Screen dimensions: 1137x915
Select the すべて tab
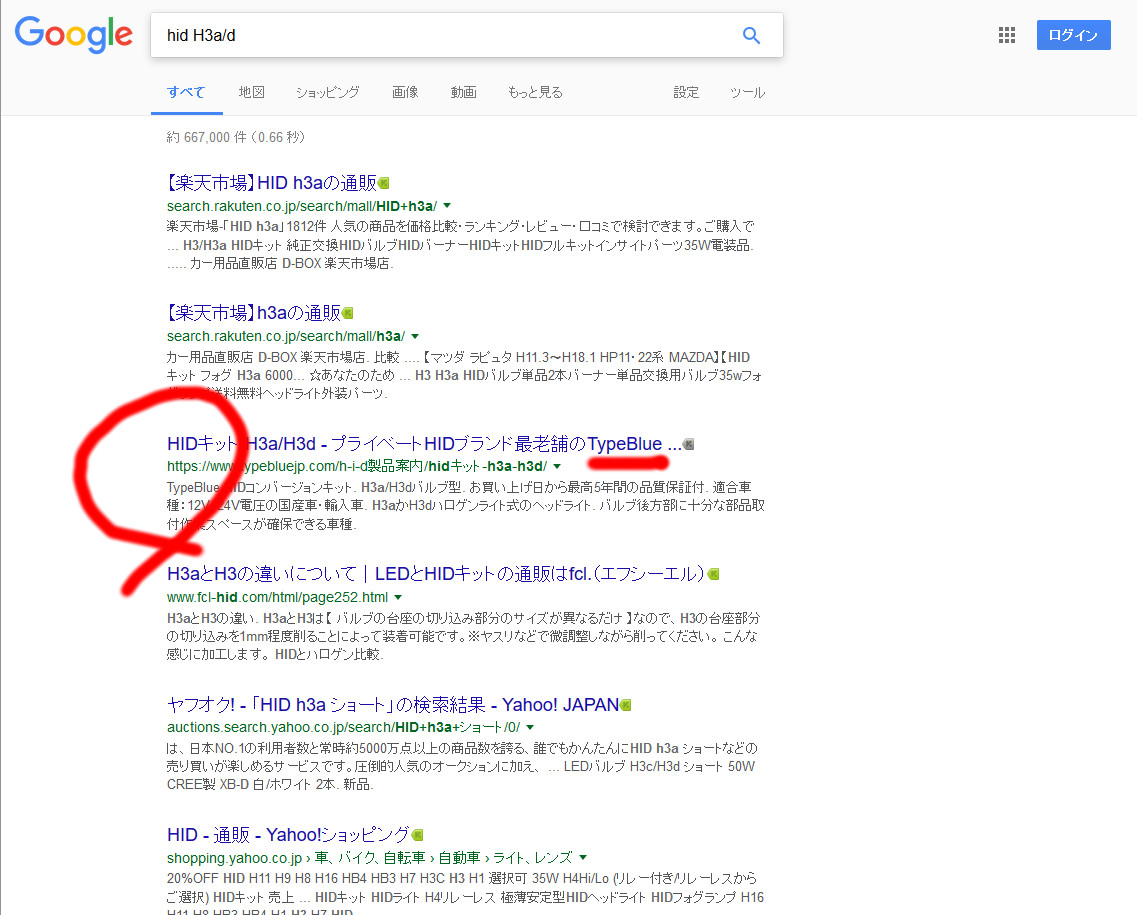click(186, 92)
